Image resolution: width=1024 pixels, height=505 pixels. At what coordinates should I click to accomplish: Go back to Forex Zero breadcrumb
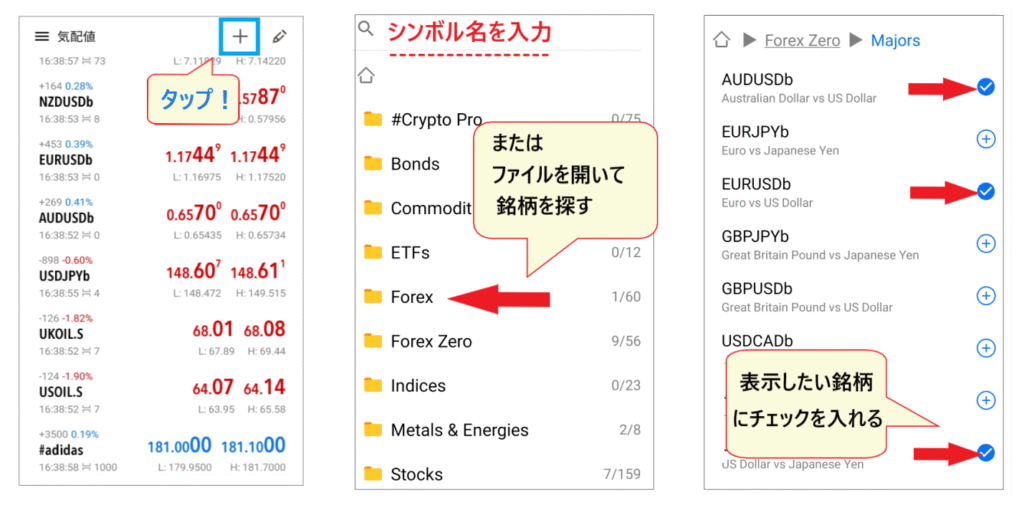click(803, 40)
